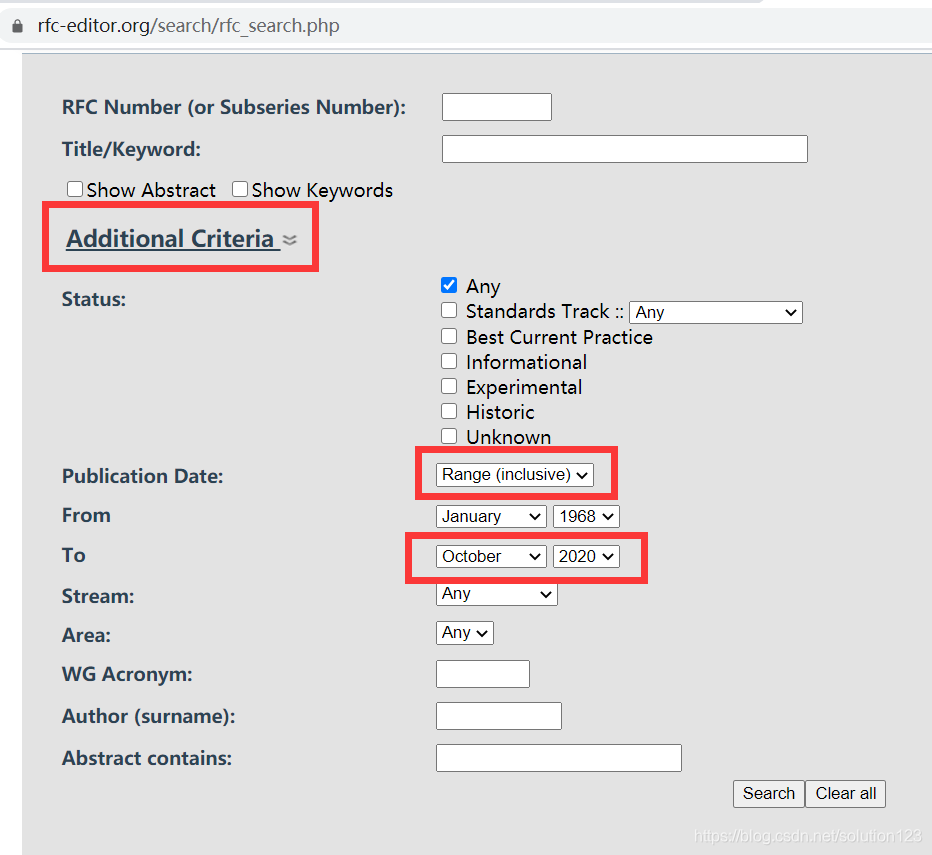
Task: Click the Publication Date label
Action: (x=143, y=476)
